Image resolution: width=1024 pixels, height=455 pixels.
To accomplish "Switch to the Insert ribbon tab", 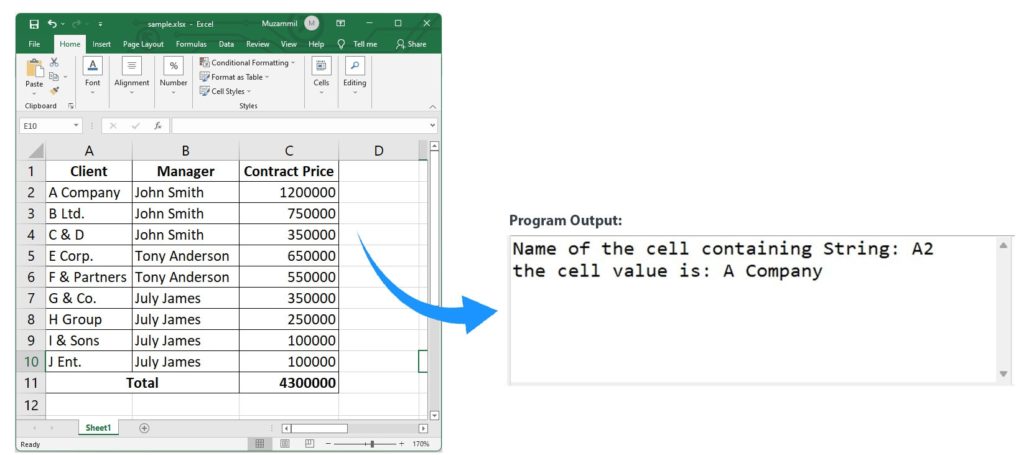I will click(101, 44).
